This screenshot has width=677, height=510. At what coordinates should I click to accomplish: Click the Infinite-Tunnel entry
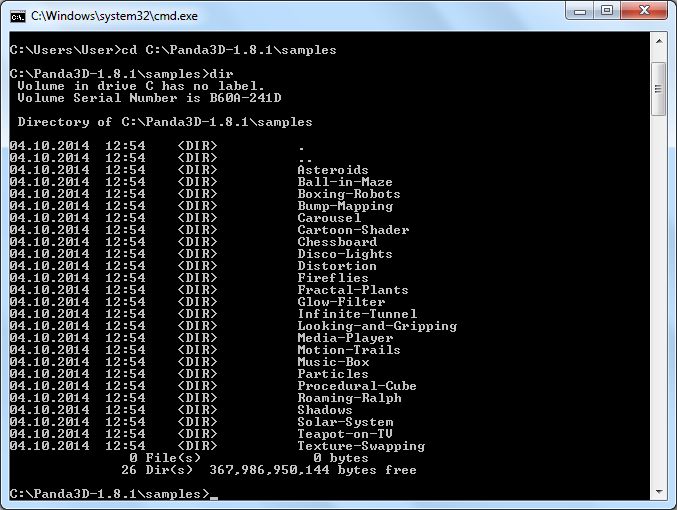pos(357,314)
